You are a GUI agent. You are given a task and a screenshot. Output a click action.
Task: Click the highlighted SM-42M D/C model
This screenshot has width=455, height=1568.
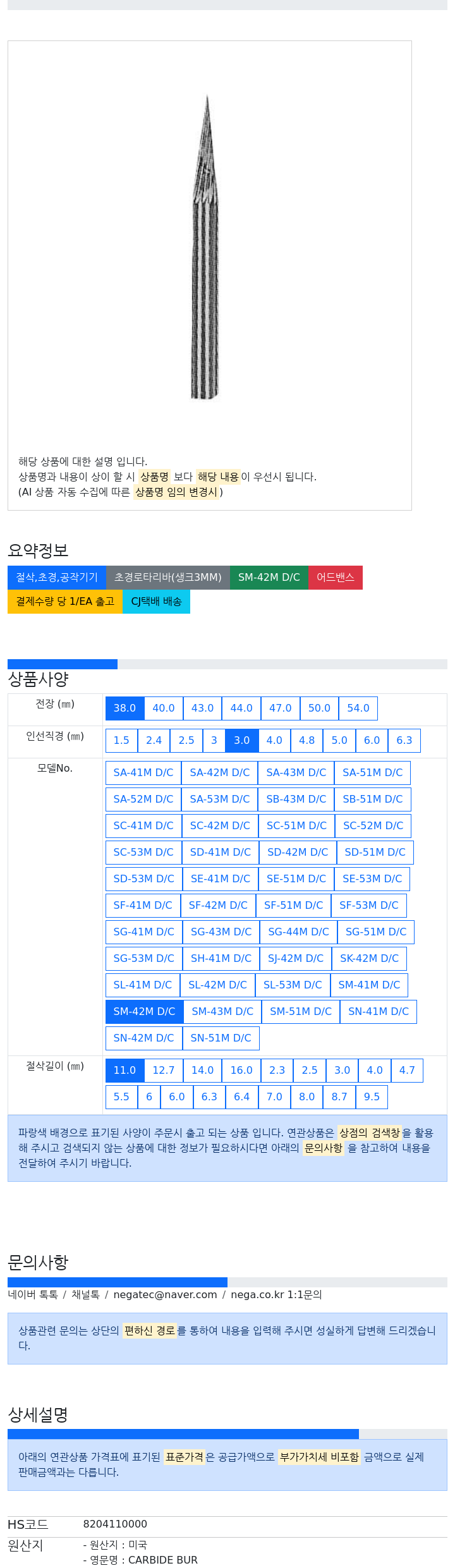pos(144,1012)
